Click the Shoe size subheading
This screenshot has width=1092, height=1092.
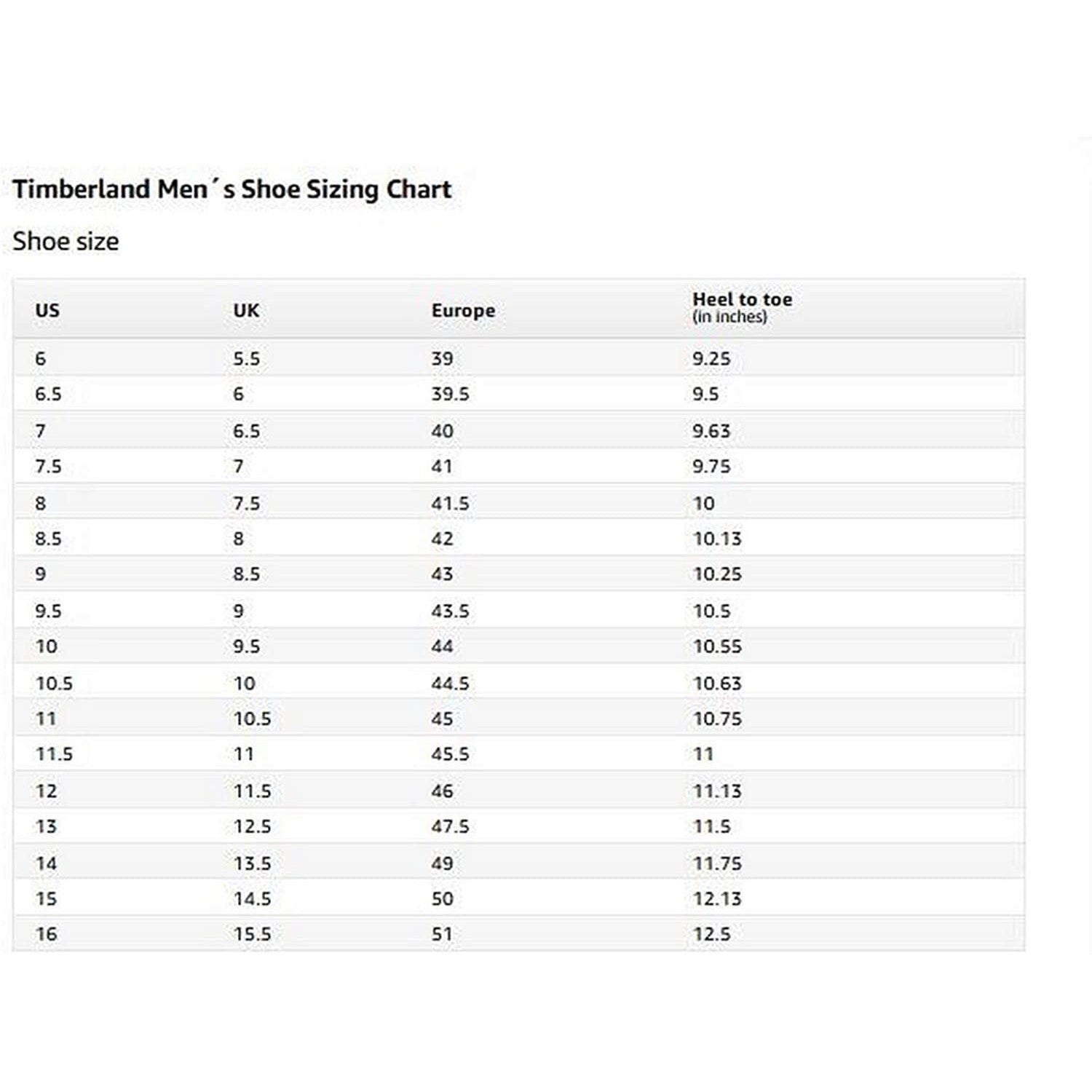point(66,241)
